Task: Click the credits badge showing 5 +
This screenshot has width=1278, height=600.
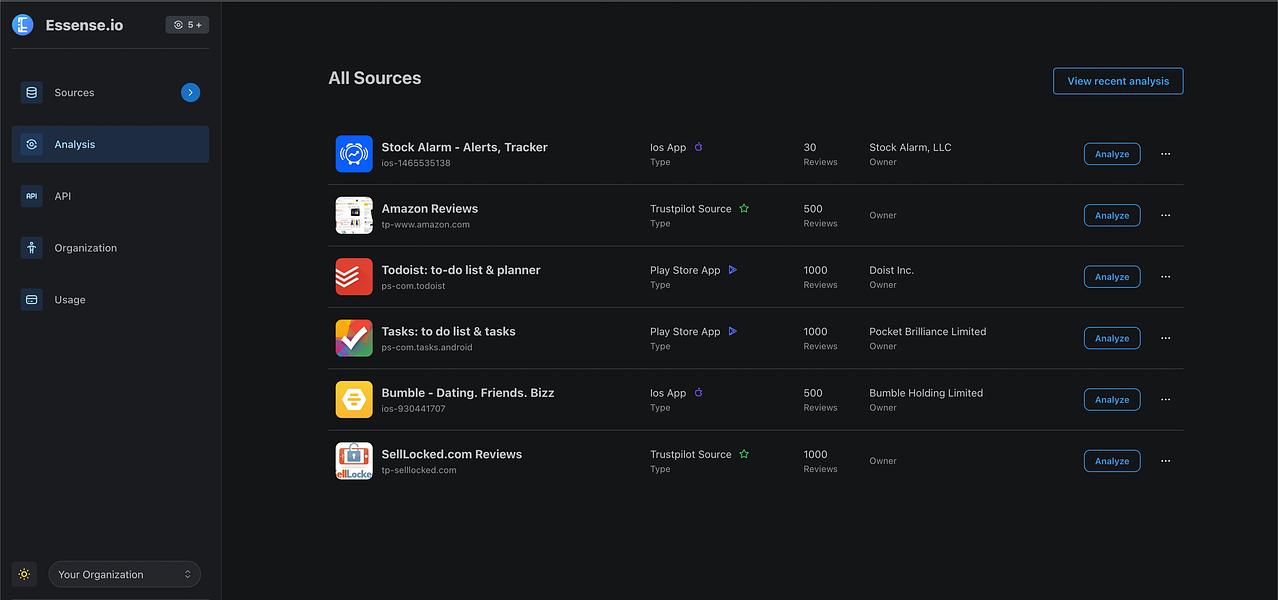Action: coord(187,25)
